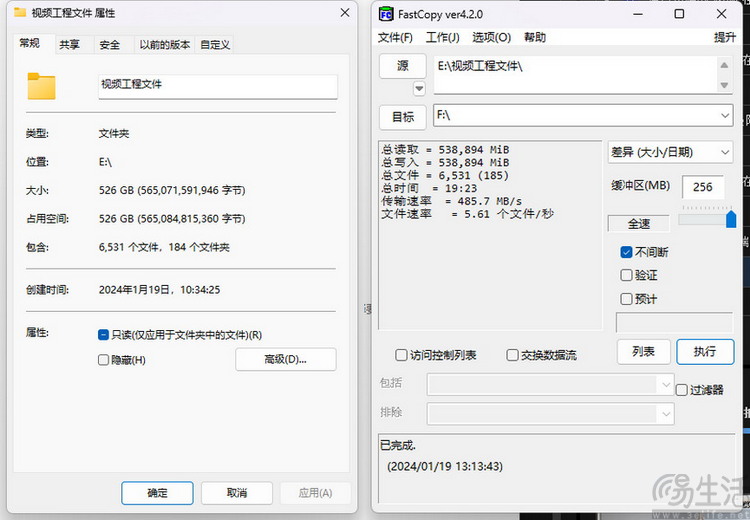Switch to the 常规 tab in properties

click(30, 44)
